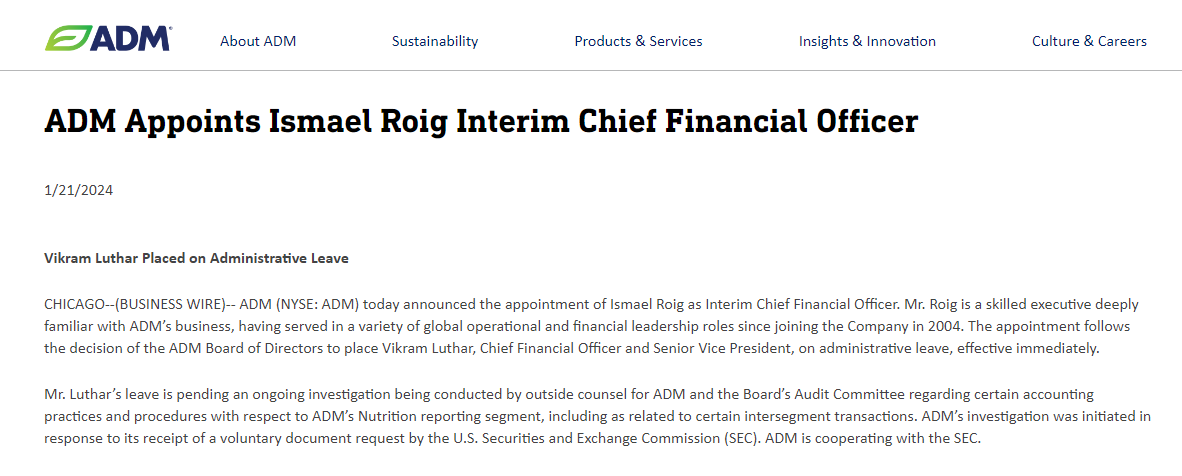1182x476 pixels.
Task: Click the ADM green leaf logo icon
Action: (x=67, y=39)
